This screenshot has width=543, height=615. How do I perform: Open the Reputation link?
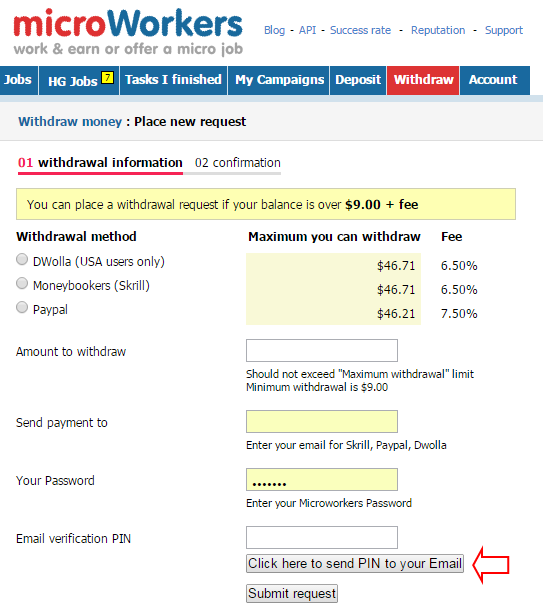438,30
